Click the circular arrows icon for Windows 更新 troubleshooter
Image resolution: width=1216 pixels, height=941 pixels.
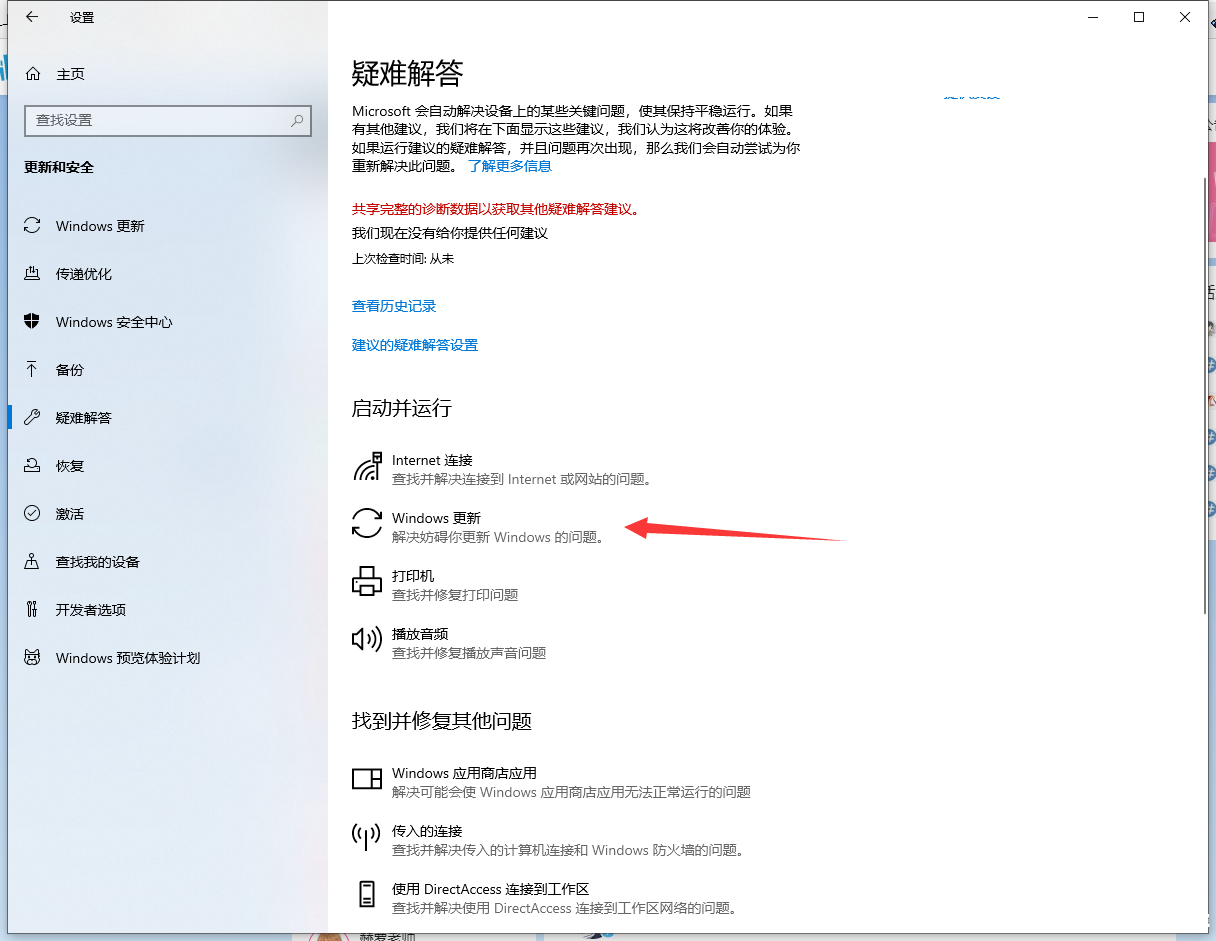367,523
